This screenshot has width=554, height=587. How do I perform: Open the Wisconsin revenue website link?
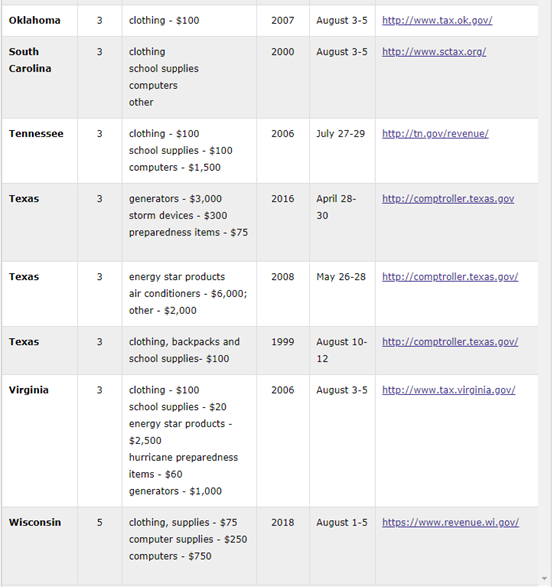coord(450,523)
